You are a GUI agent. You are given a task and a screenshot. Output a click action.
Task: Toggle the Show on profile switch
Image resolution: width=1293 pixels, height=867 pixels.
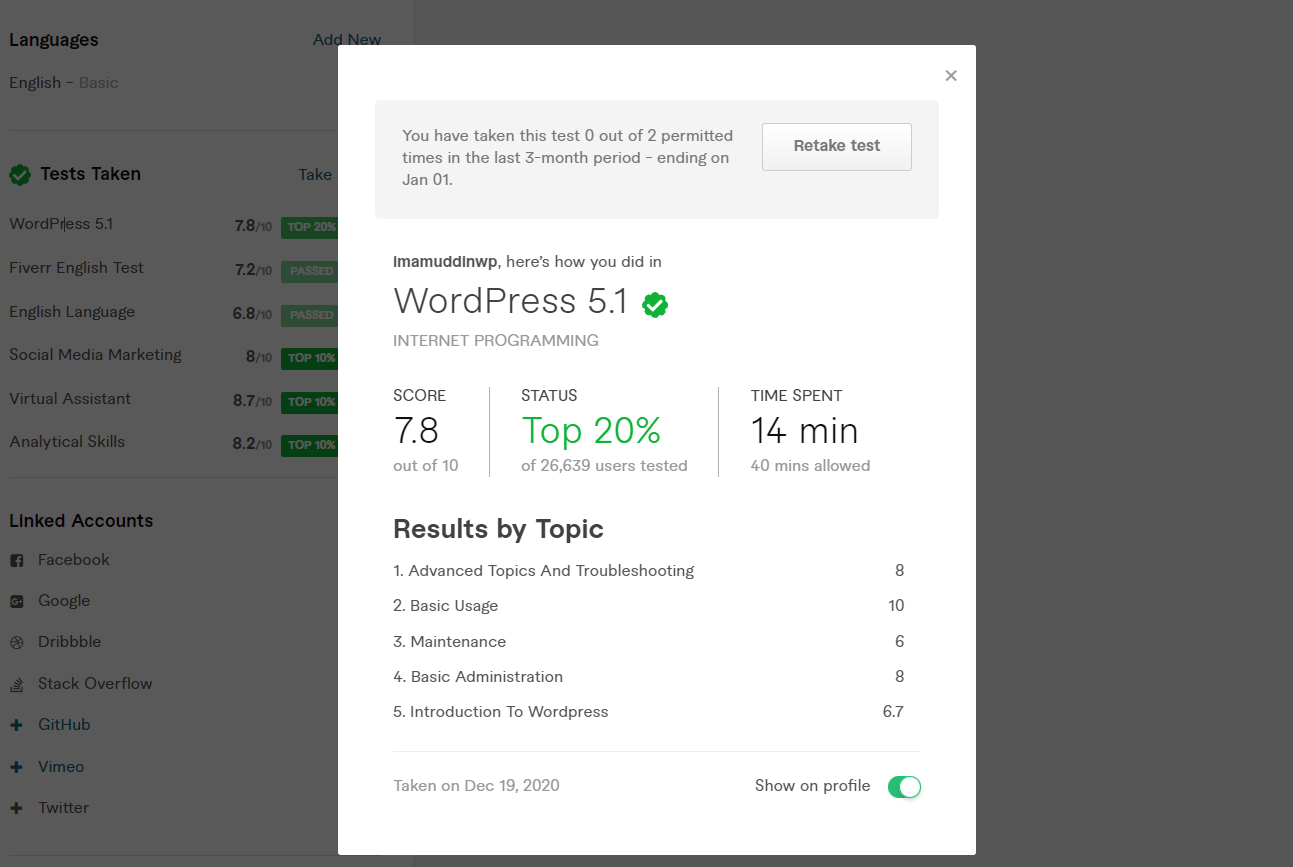(x=904, y=787)
